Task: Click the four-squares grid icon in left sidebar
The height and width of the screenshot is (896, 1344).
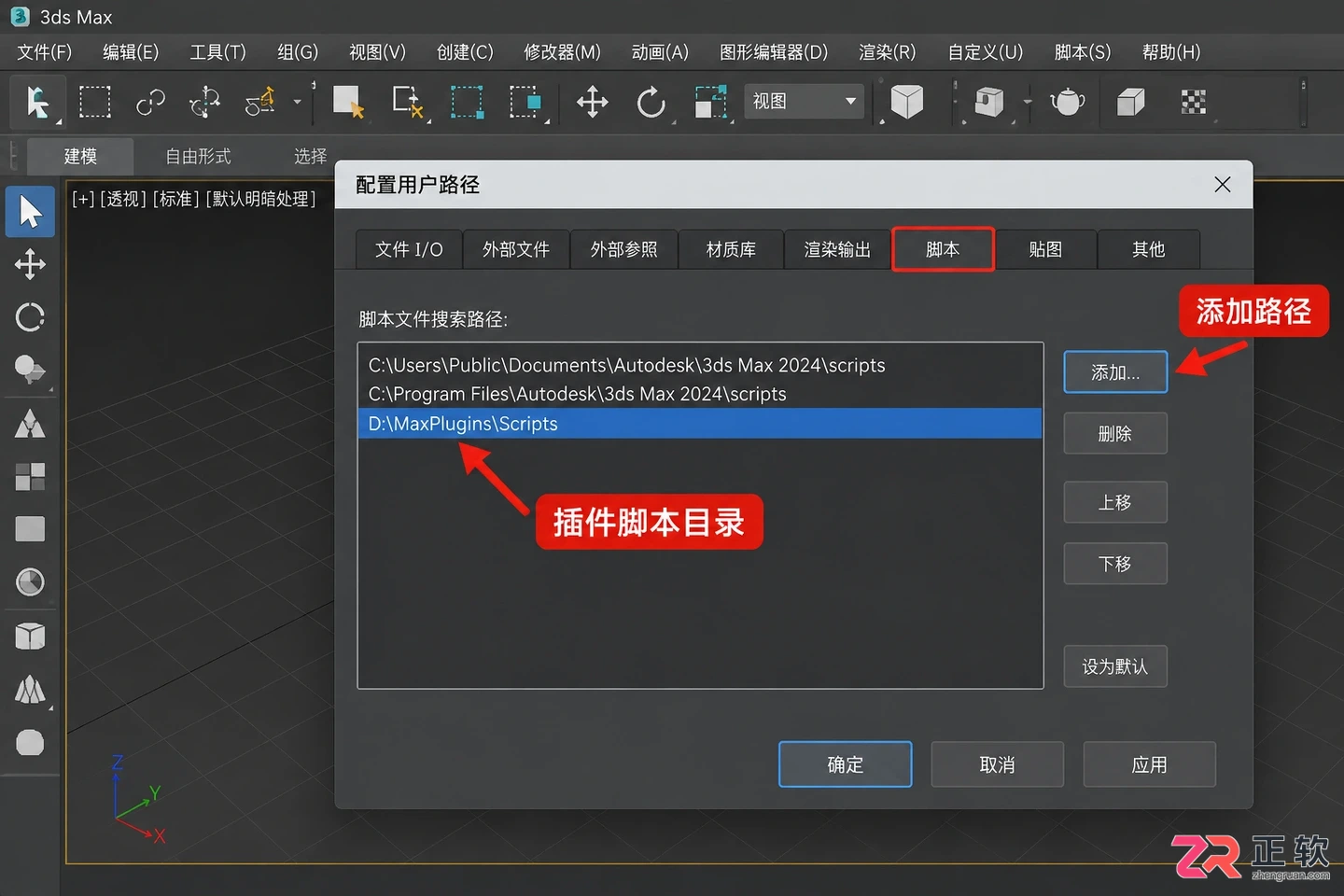Action: click(x=30, y=477)
